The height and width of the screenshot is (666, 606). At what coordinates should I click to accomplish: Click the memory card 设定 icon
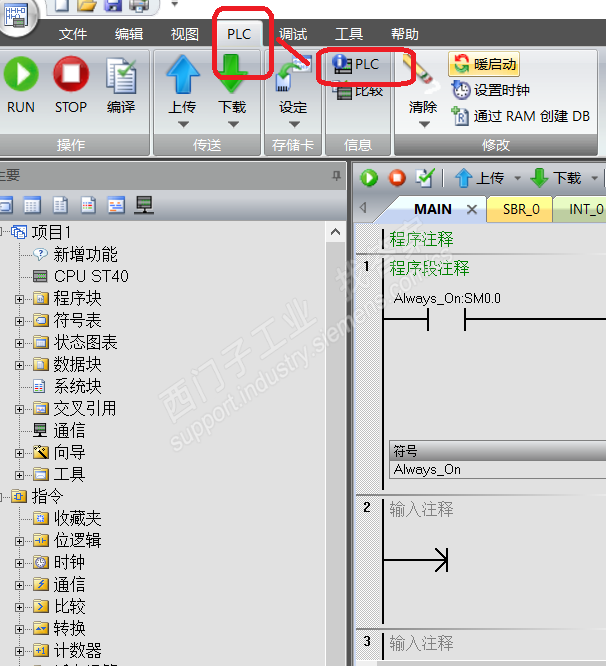click(293, 76)
